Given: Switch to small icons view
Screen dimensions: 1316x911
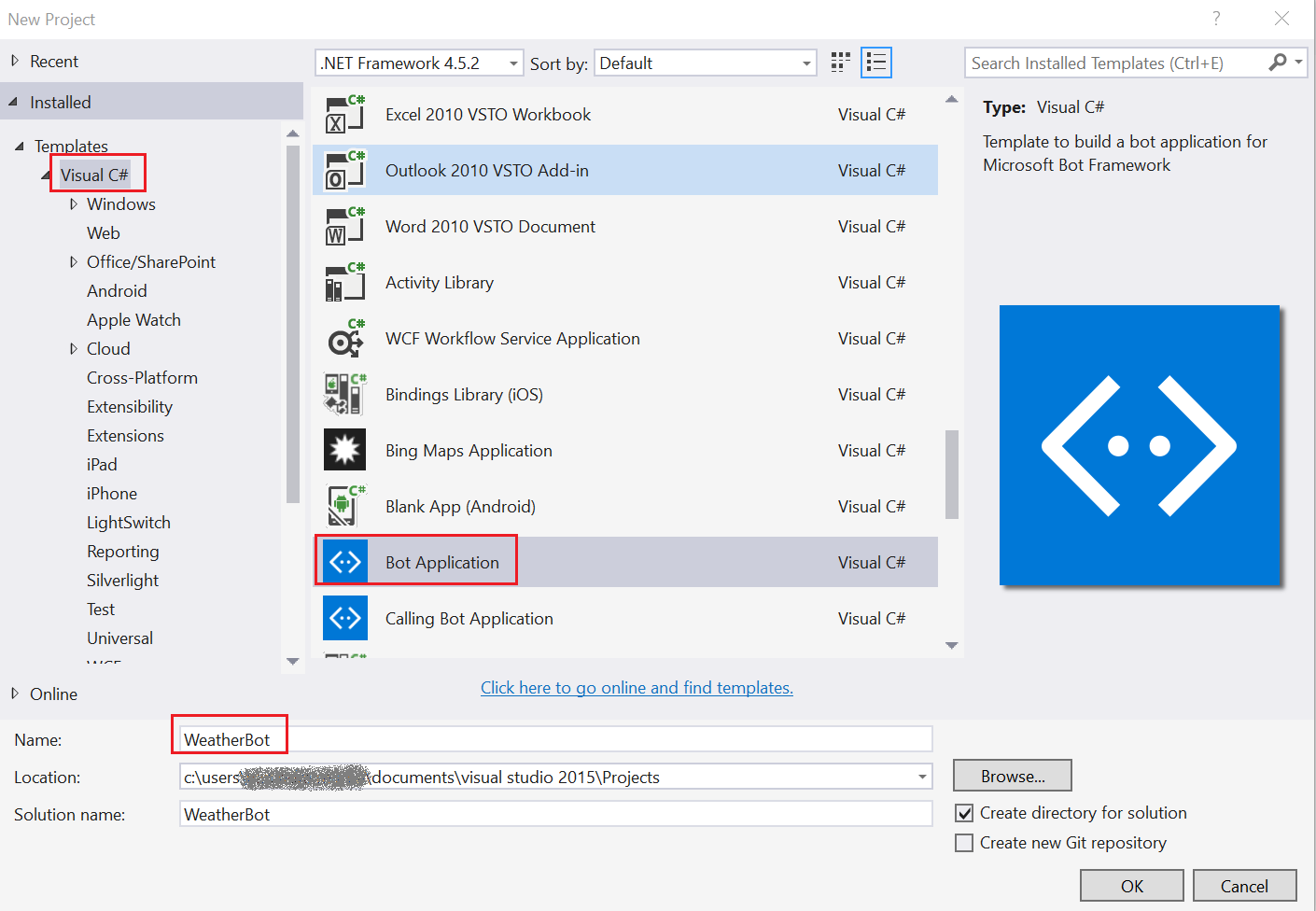Looking at the screenshot, I should (x=841, y=63).
